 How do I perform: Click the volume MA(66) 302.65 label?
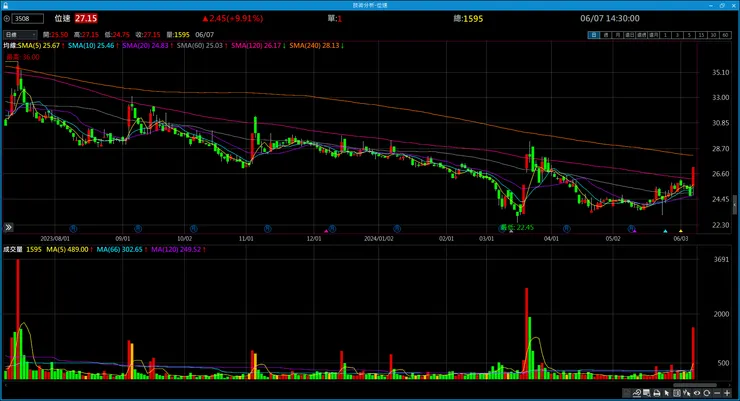click(119, 250)
